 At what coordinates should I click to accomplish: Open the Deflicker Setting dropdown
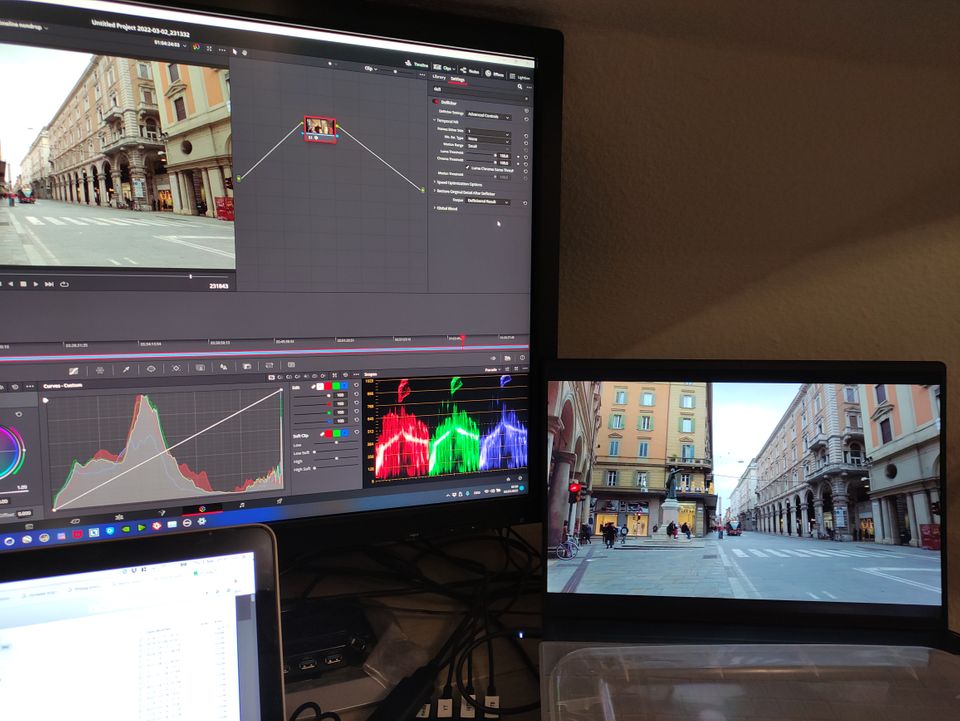(x=488, y=116)
